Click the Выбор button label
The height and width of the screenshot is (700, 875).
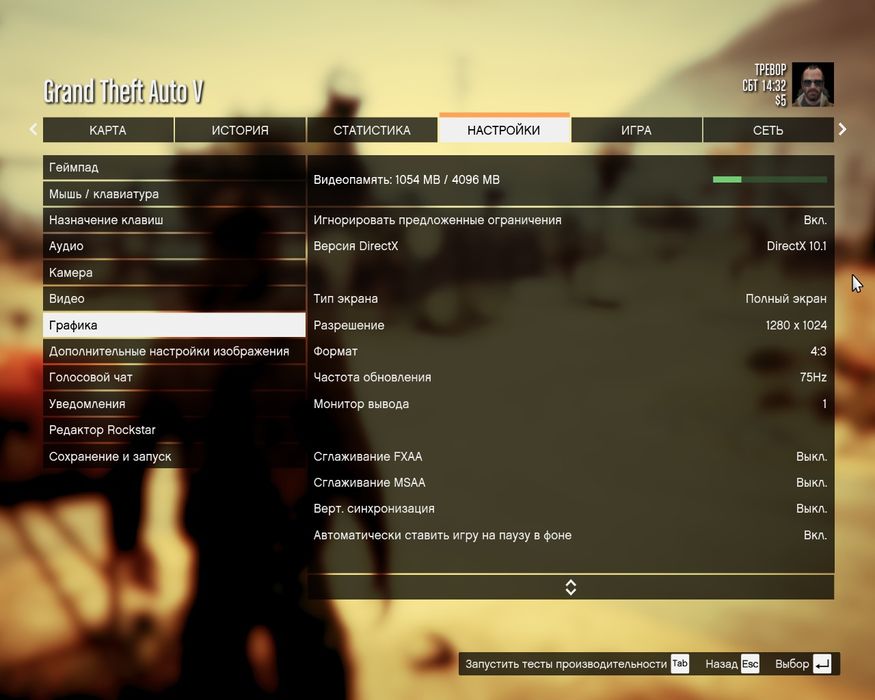click(x=792, y=664)
